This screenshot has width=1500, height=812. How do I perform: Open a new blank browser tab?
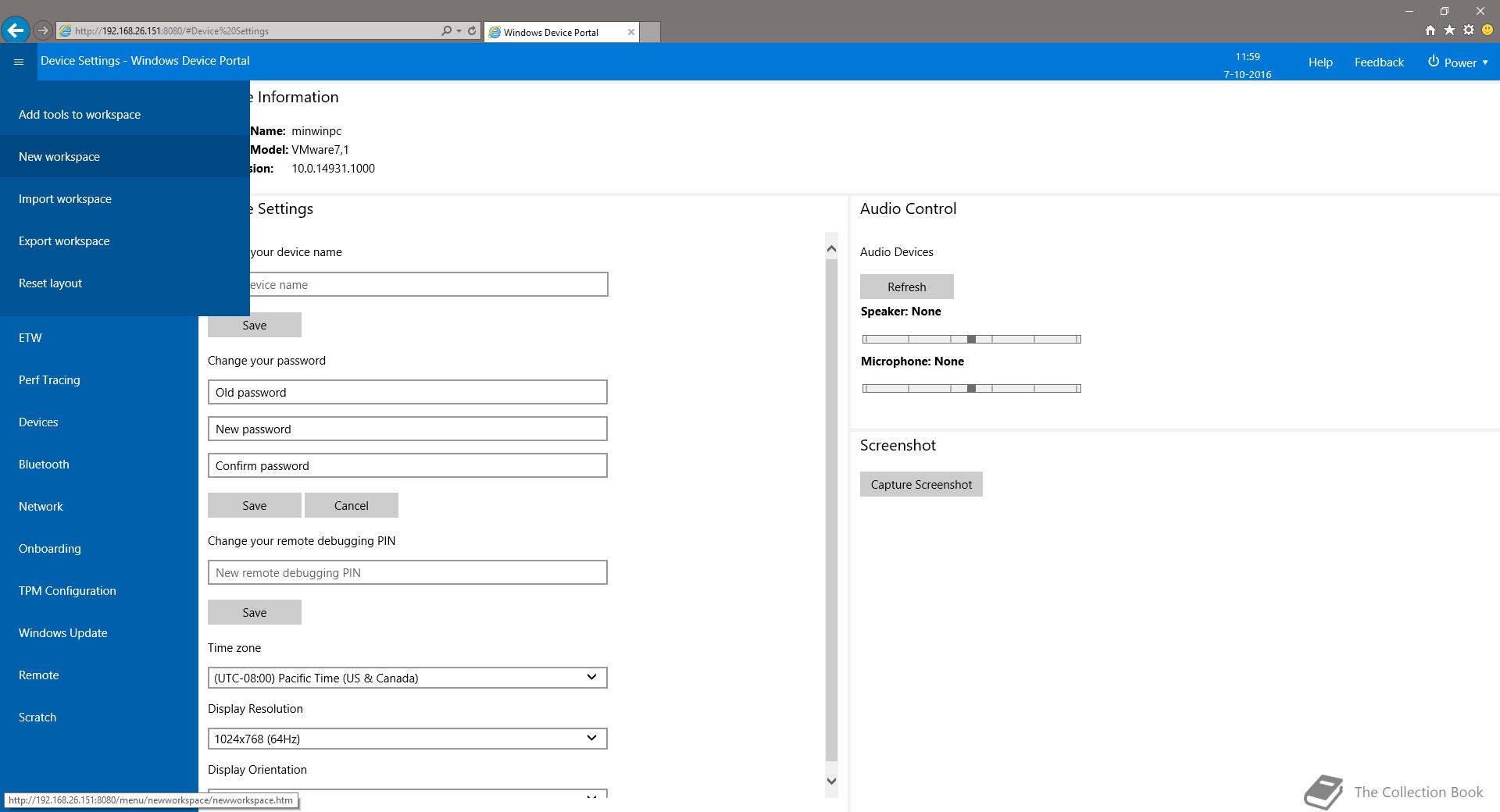(650, 32)
